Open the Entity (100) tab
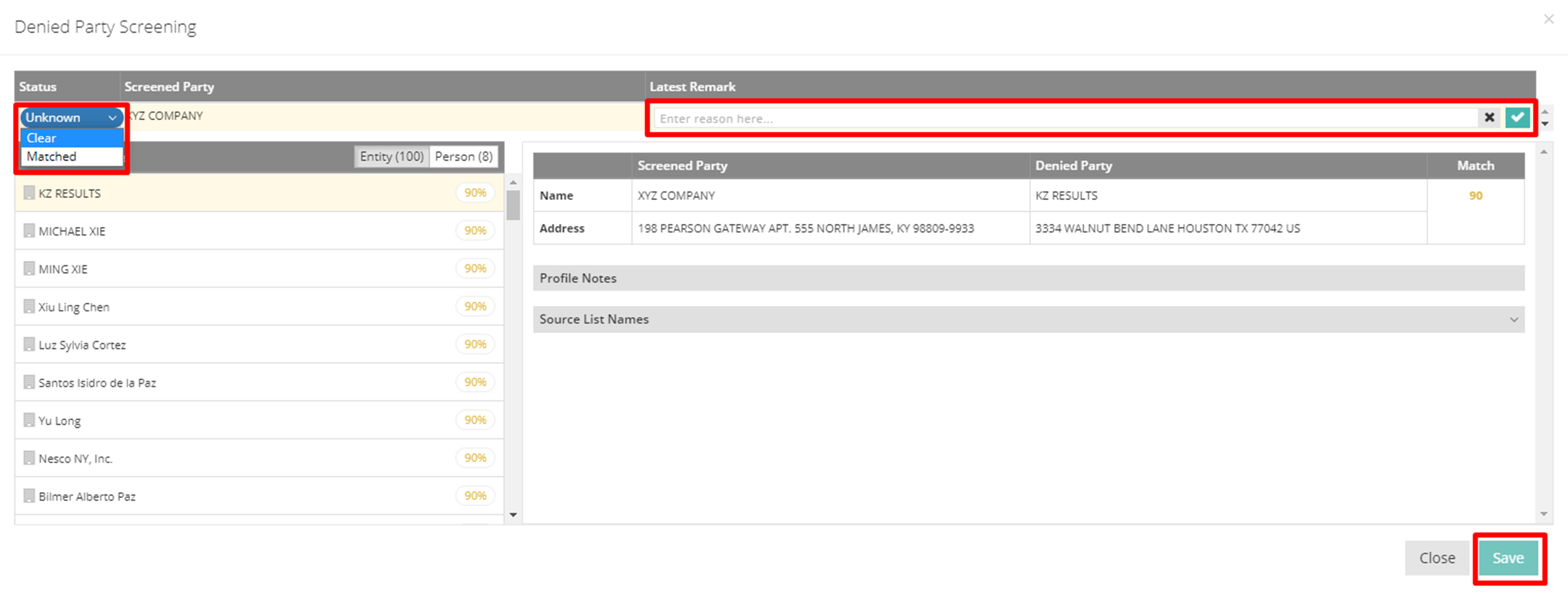This screenshot has width=1568, height=599. pos(390,156)
